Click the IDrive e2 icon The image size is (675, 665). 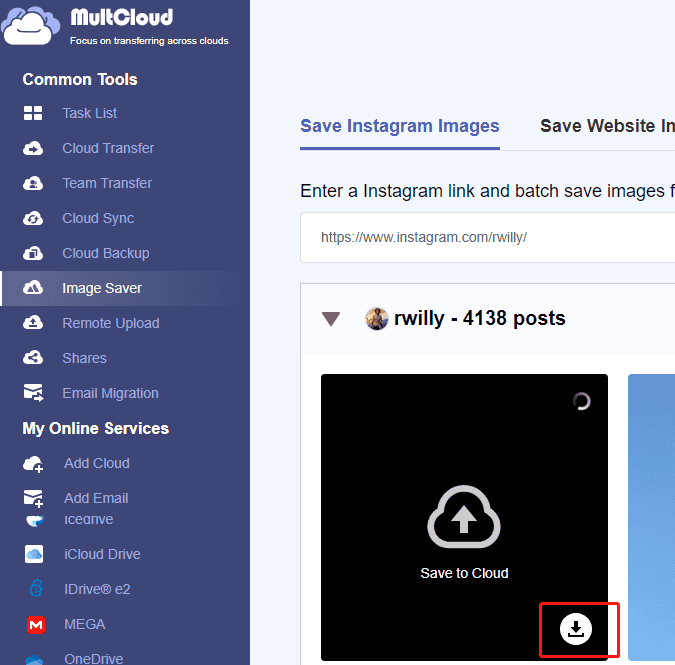click(36, 588)
